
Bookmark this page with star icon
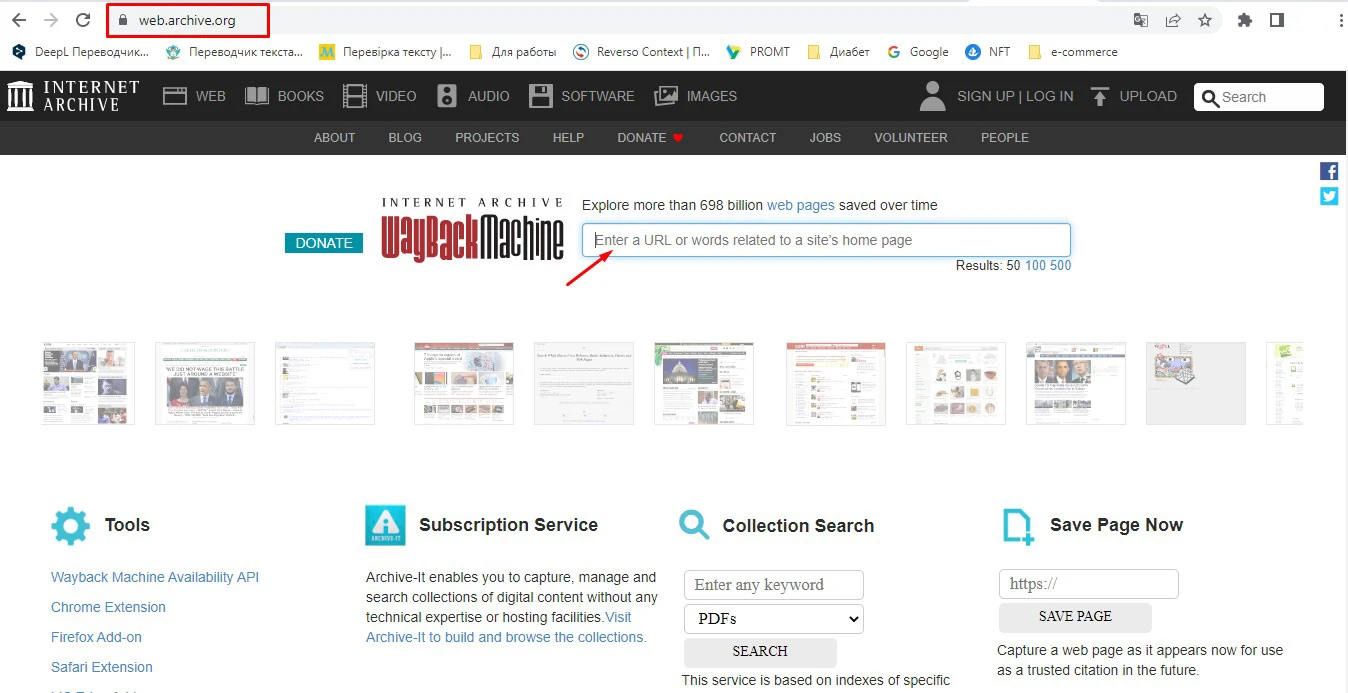1205,20
